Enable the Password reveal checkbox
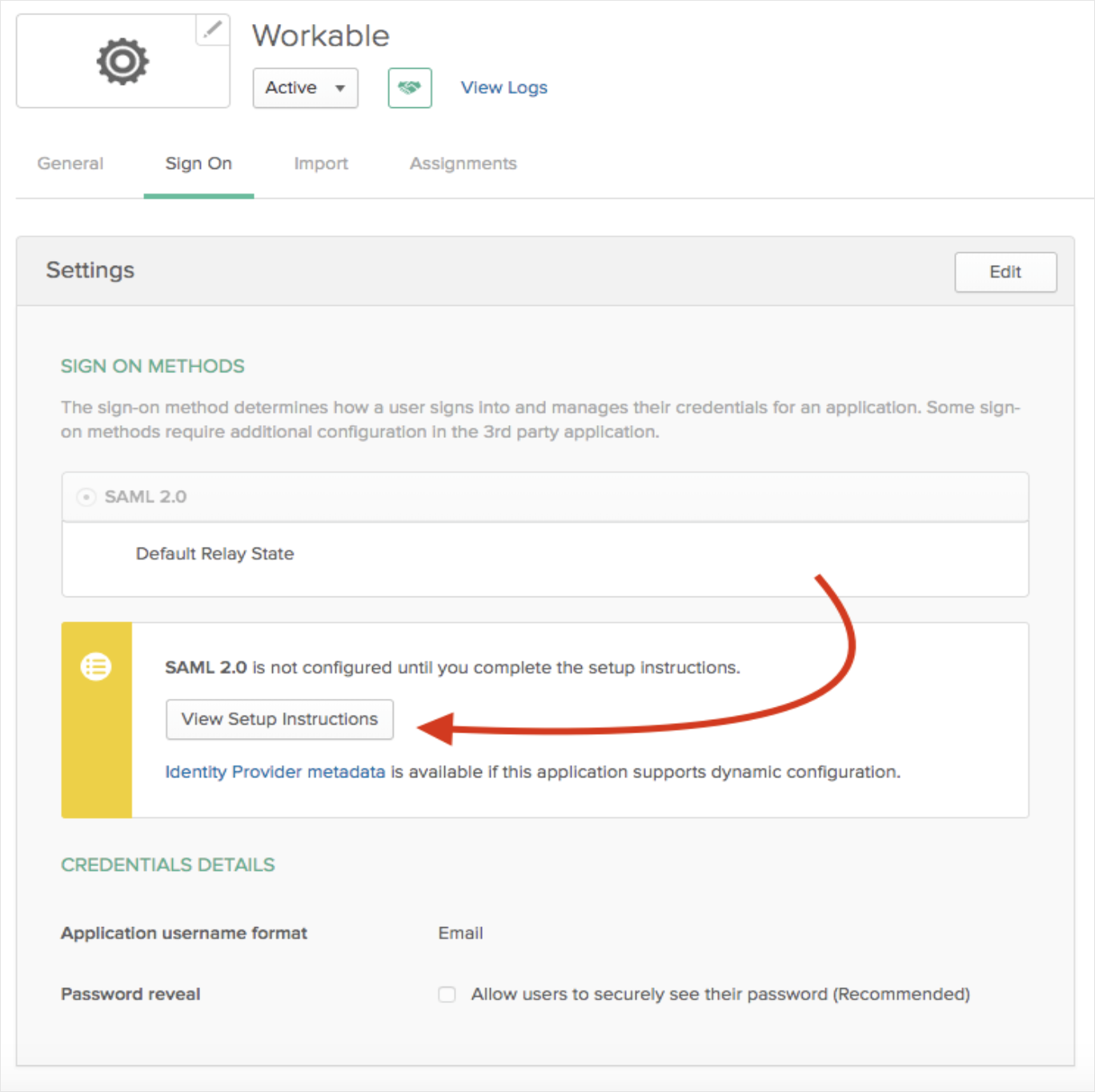 pos(447,994)
